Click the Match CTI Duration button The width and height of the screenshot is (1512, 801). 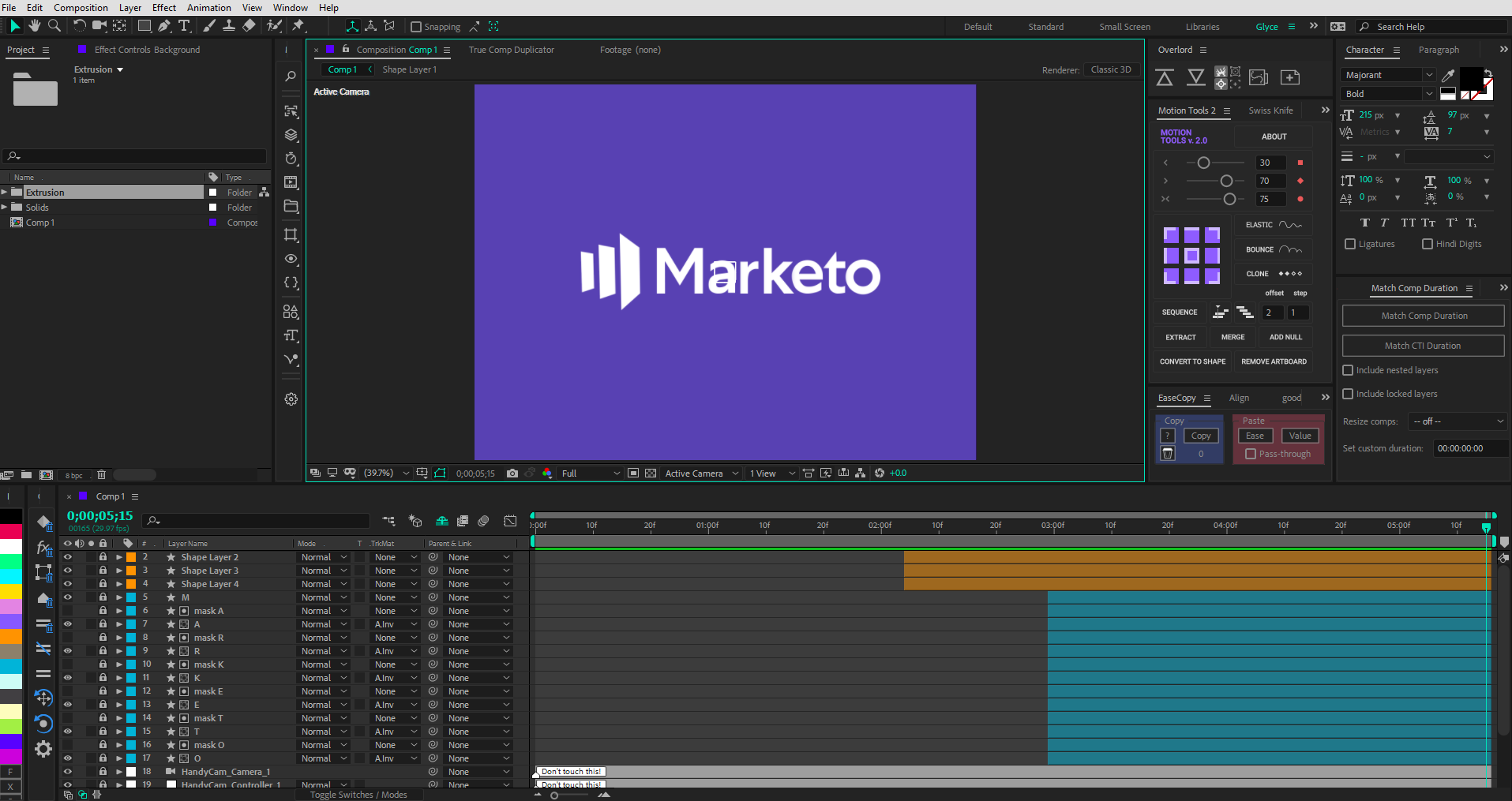pos(1424,346)
